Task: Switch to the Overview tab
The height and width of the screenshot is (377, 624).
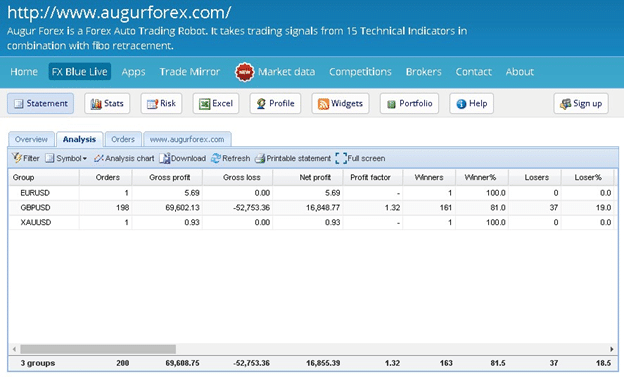Action: pos(31,139)
